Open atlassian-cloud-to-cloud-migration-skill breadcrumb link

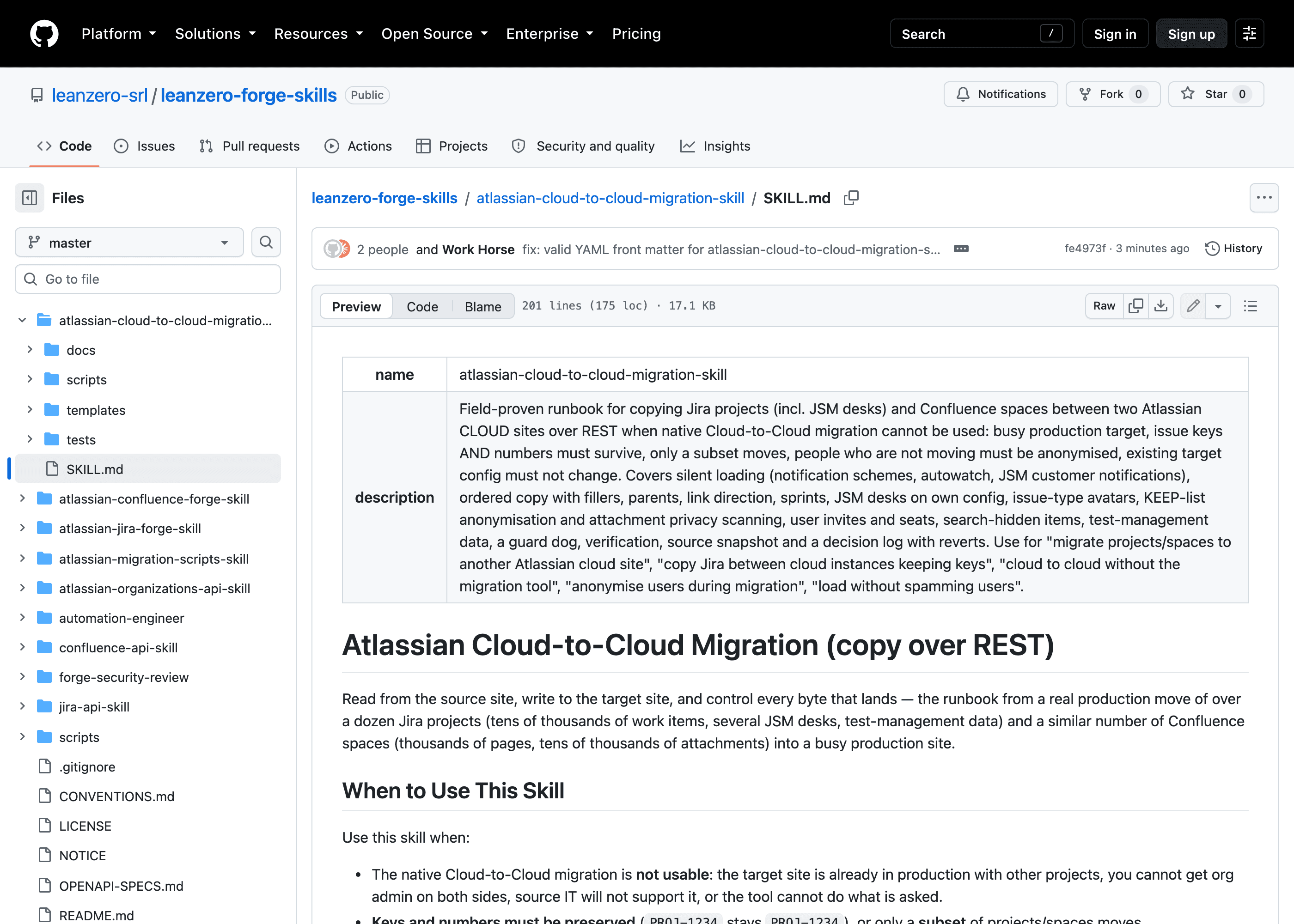point(610,198)
